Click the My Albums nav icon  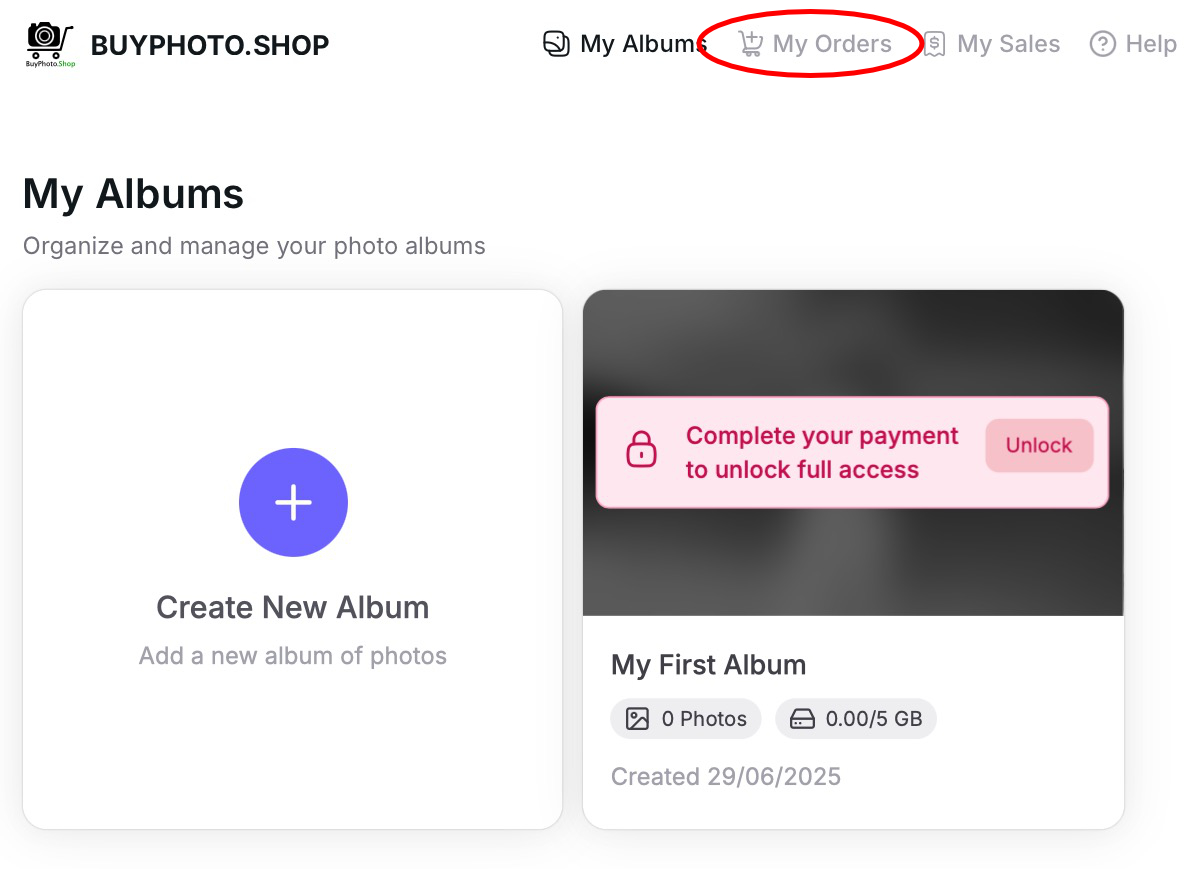pyautogui.click(x=556, y=44)
